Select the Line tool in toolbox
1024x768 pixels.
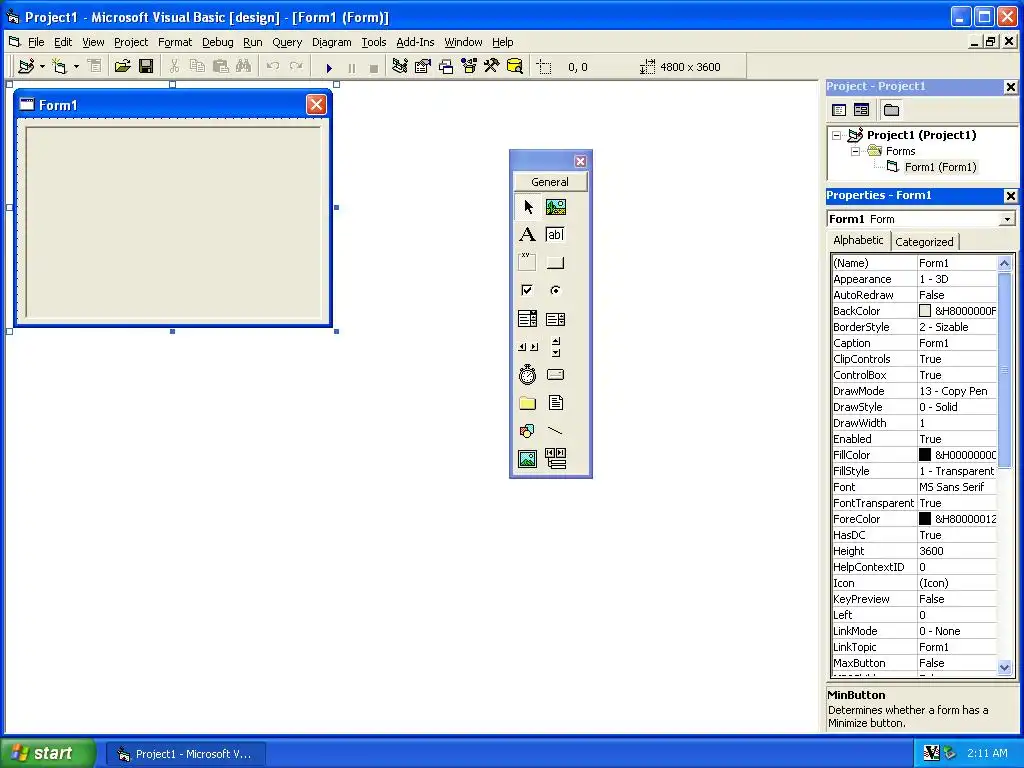tap(556, 431)
